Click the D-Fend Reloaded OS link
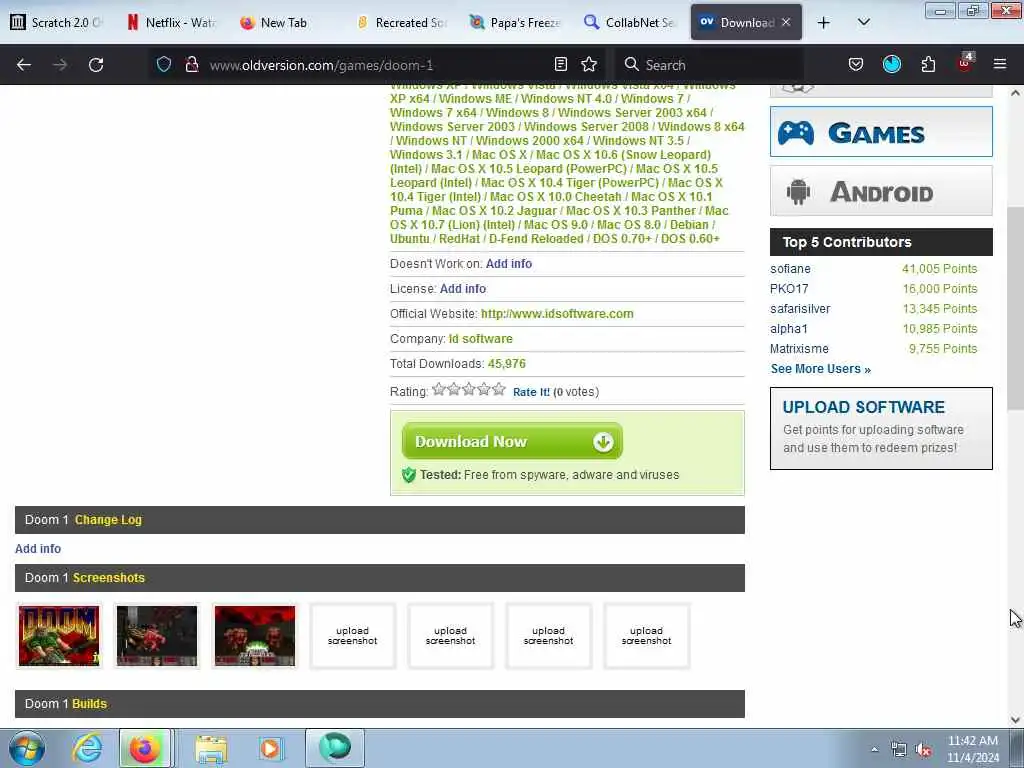 [536, 239]
